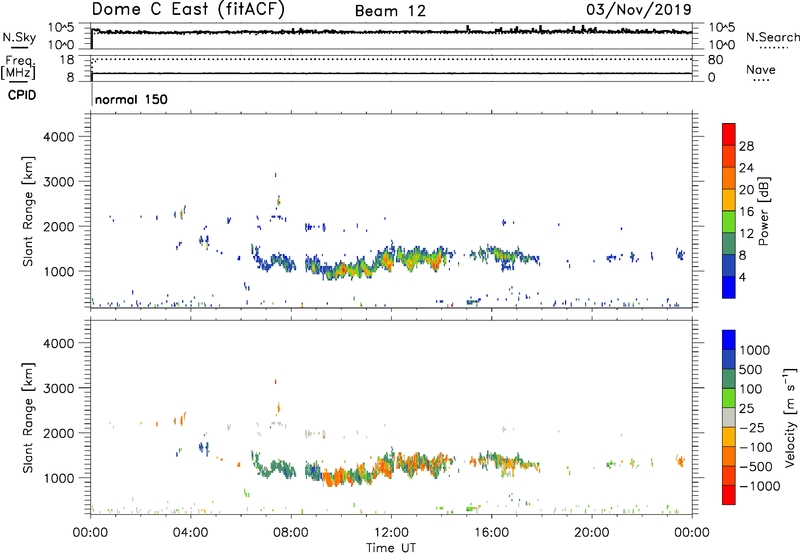Image resolution: width=800 pixels, height=554 pixels.
Task: Click the '20:00' time axis label
Action: coord(592,533)
